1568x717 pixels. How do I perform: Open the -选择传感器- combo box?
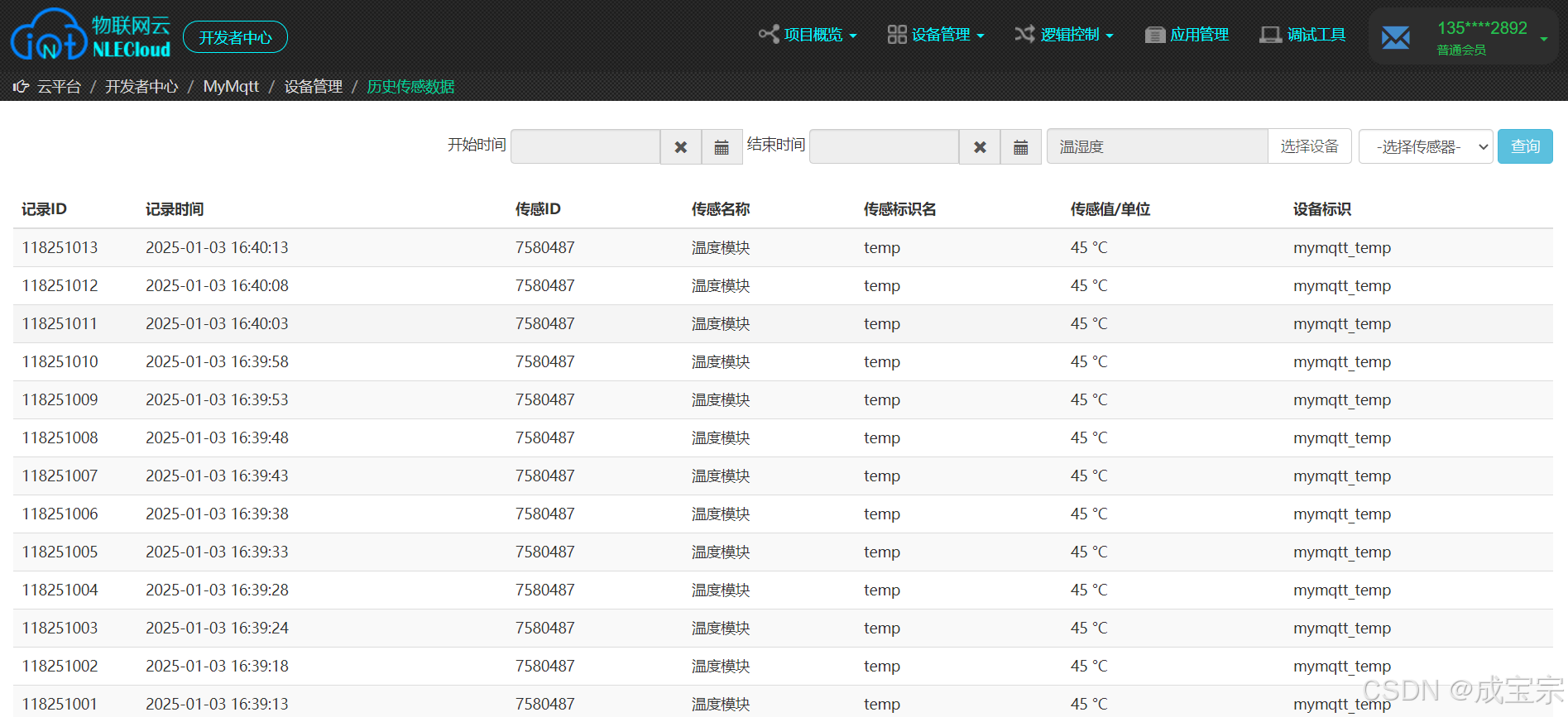pyautogui.click(x=1426, y=146)
